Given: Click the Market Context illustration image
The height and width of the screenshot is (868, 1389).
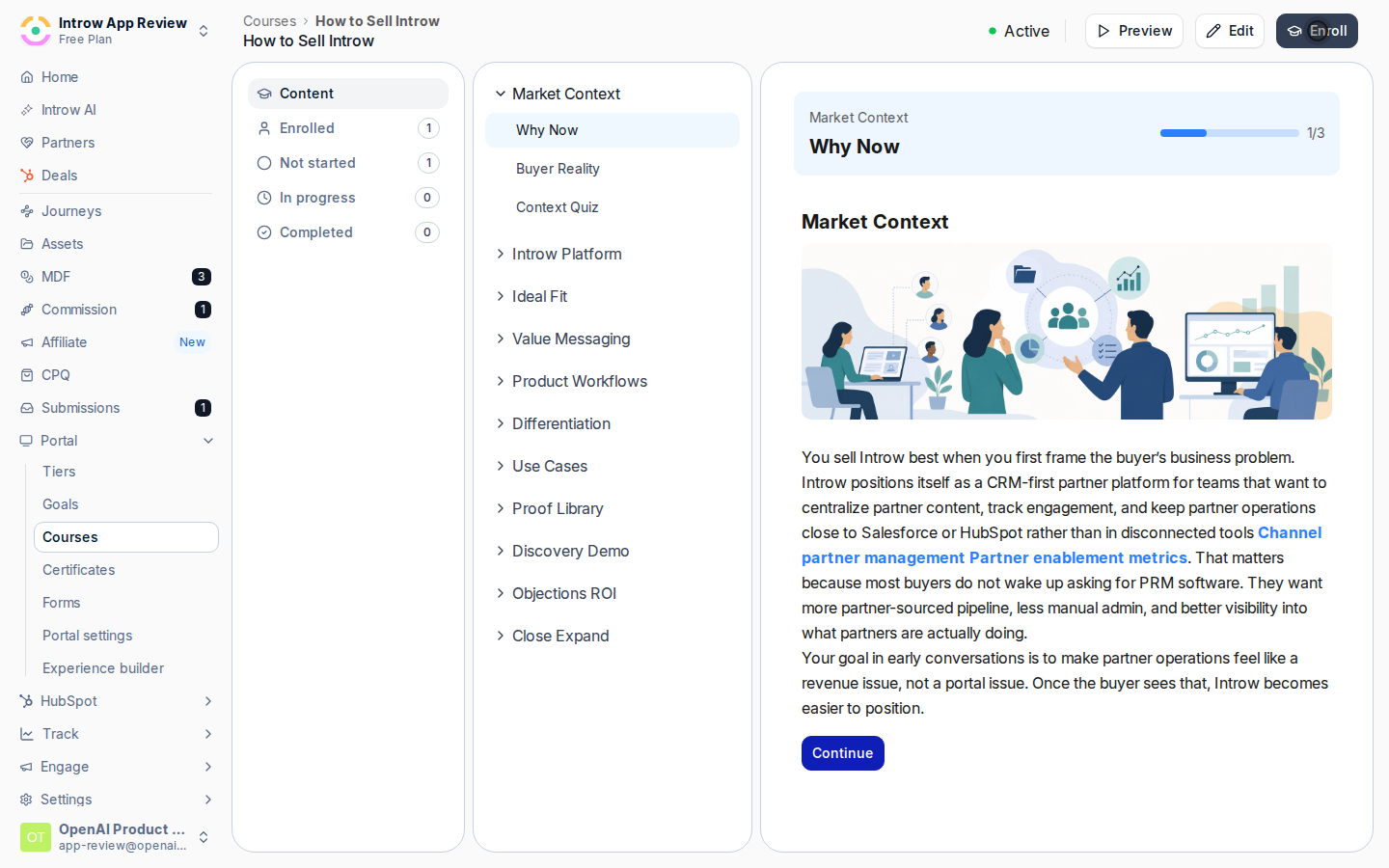Looking at the screenshot, I should (x=1067, y=332).
